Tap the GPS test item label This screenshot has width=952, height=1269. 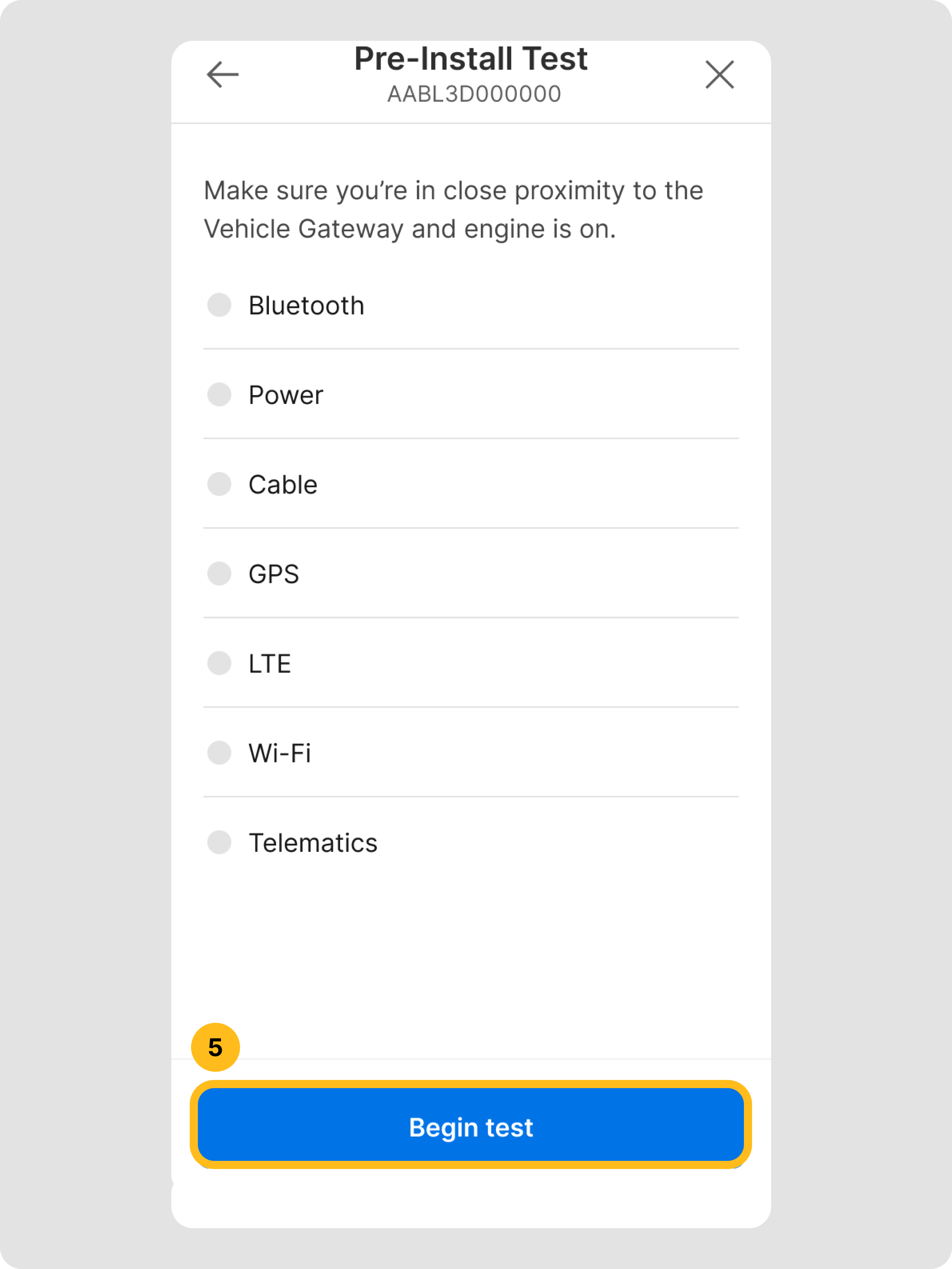point(274,574)
